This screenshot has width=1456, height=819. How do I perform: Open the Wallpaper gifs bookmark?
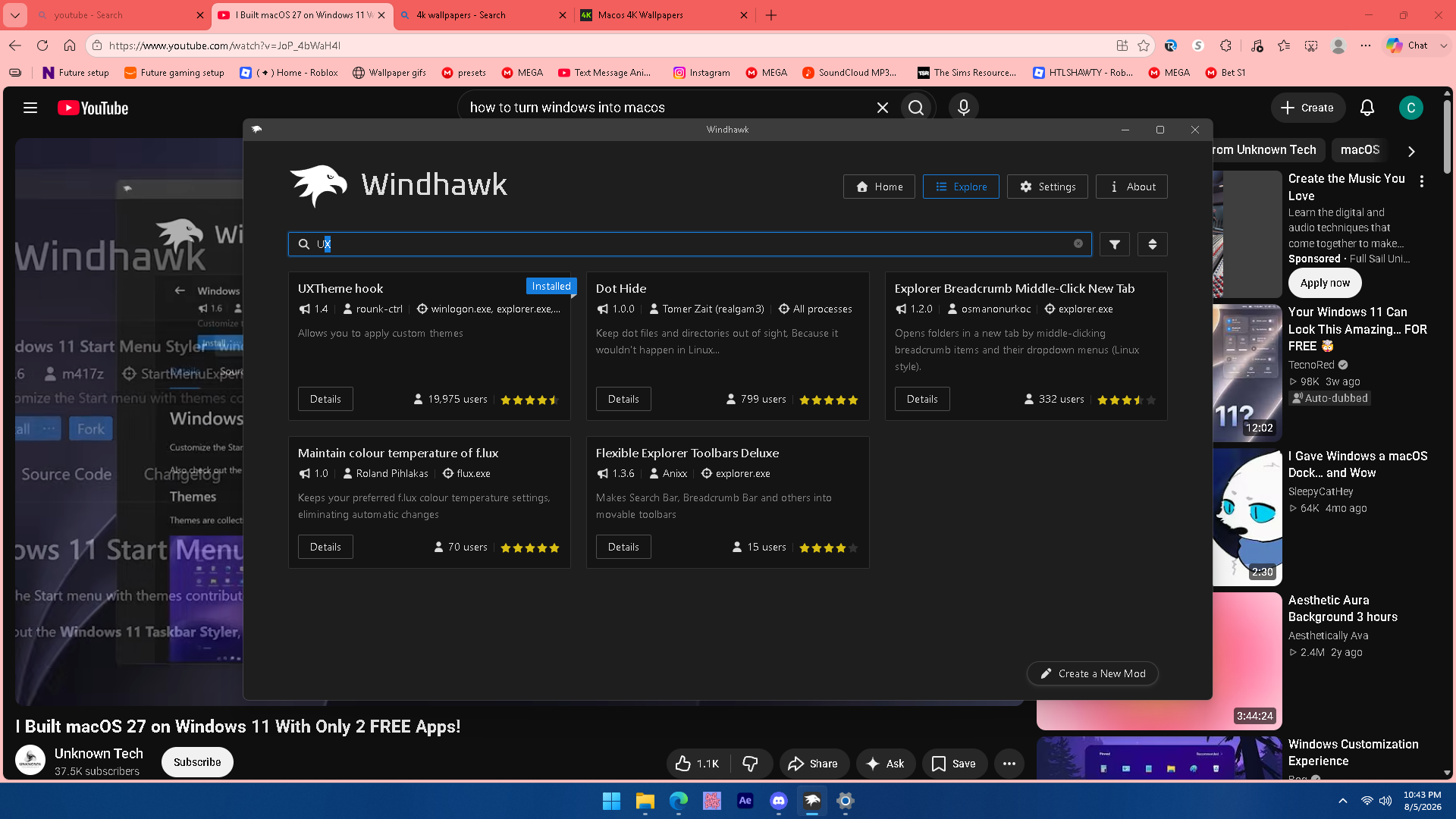coord(389,73)
